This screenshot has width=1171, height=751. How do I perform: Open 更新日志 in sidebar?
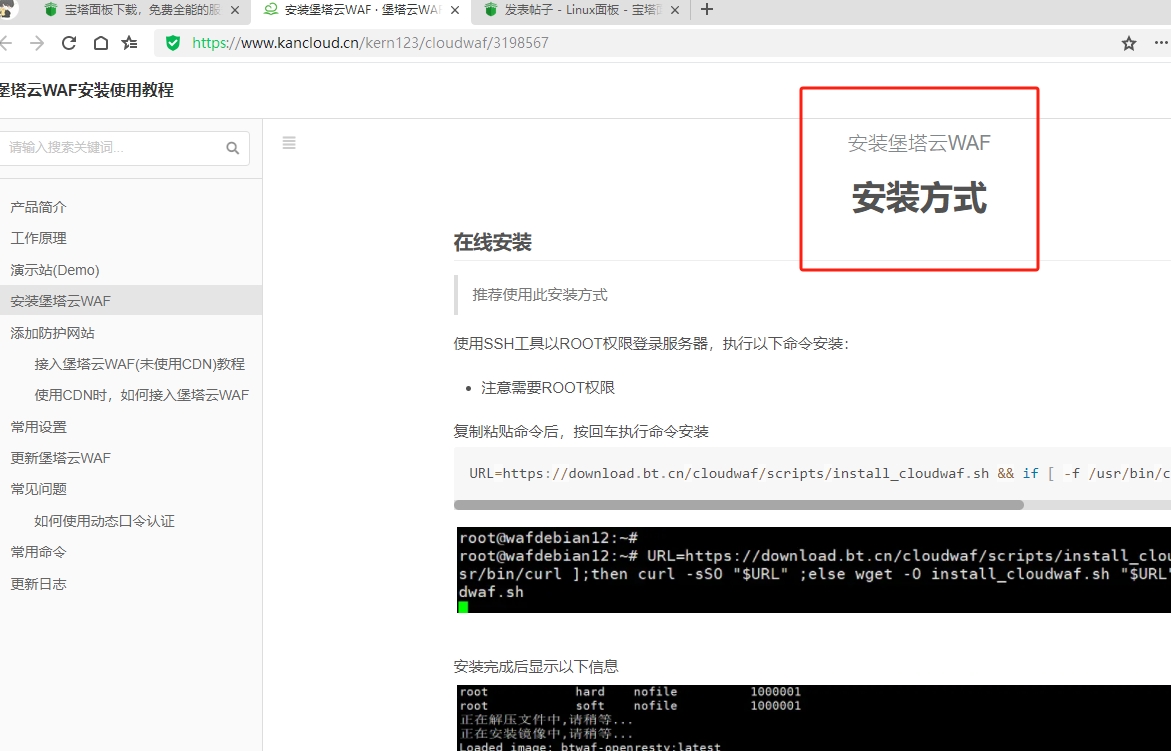click(x=38, y=584)
